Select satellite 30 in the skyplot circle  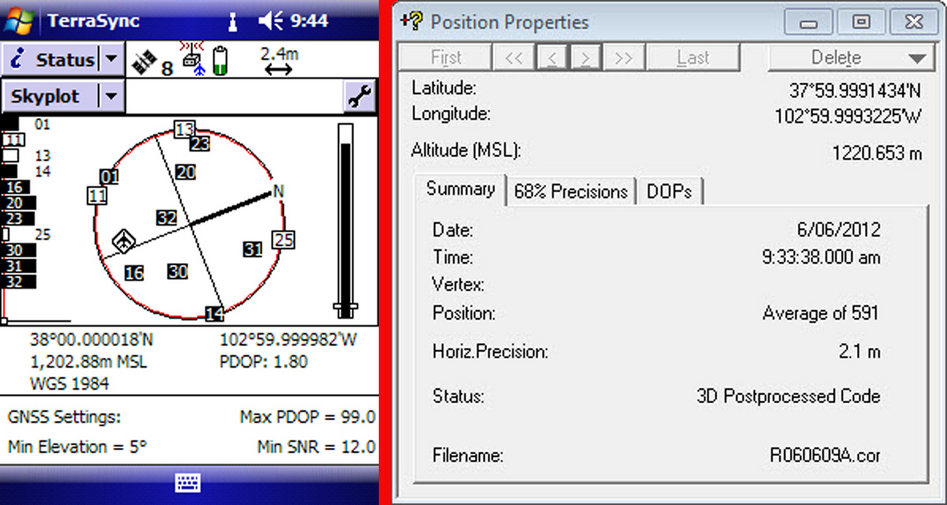coord(178,272)
